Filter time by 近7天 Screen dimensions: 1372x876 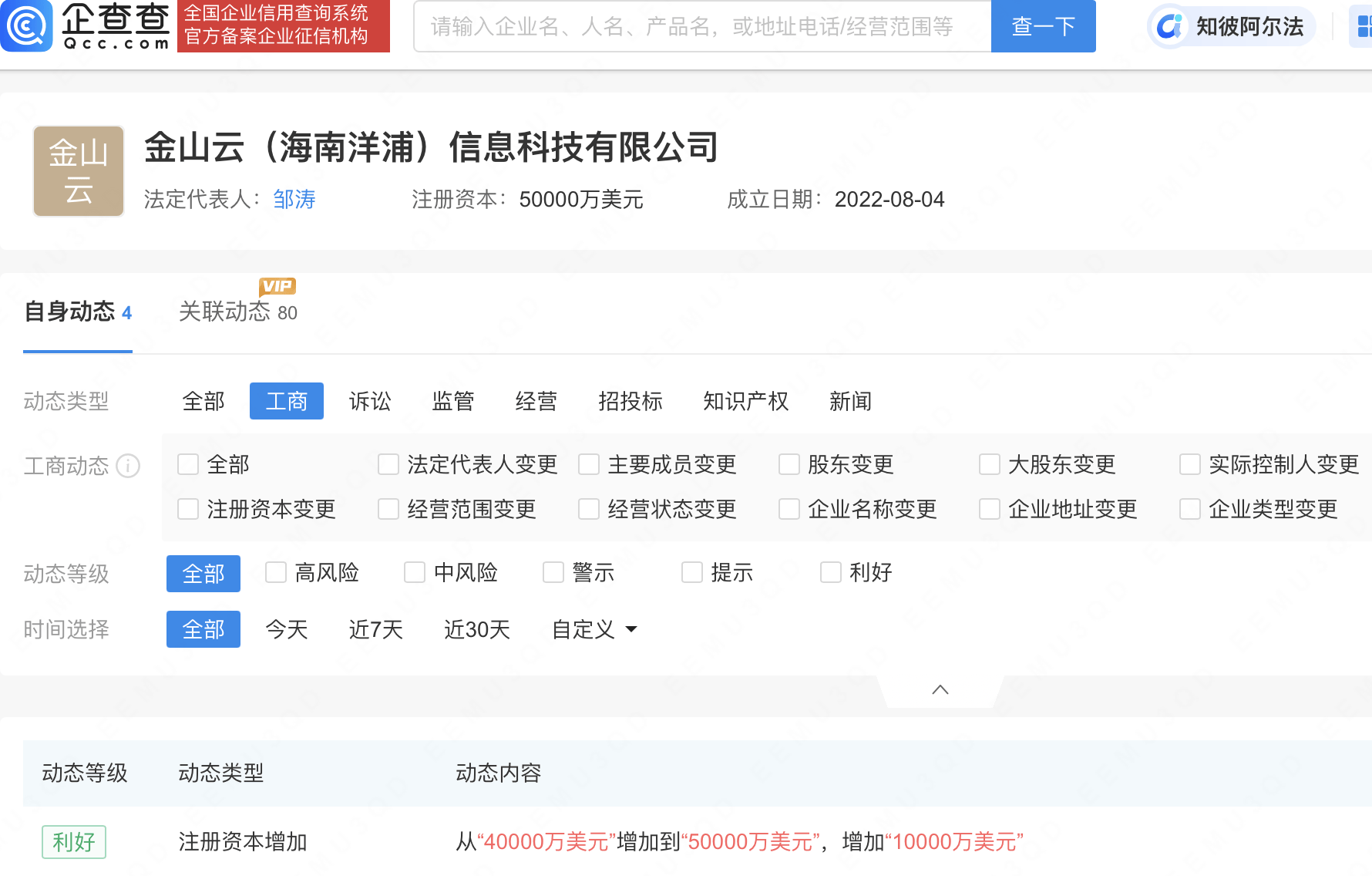[376, 629]
